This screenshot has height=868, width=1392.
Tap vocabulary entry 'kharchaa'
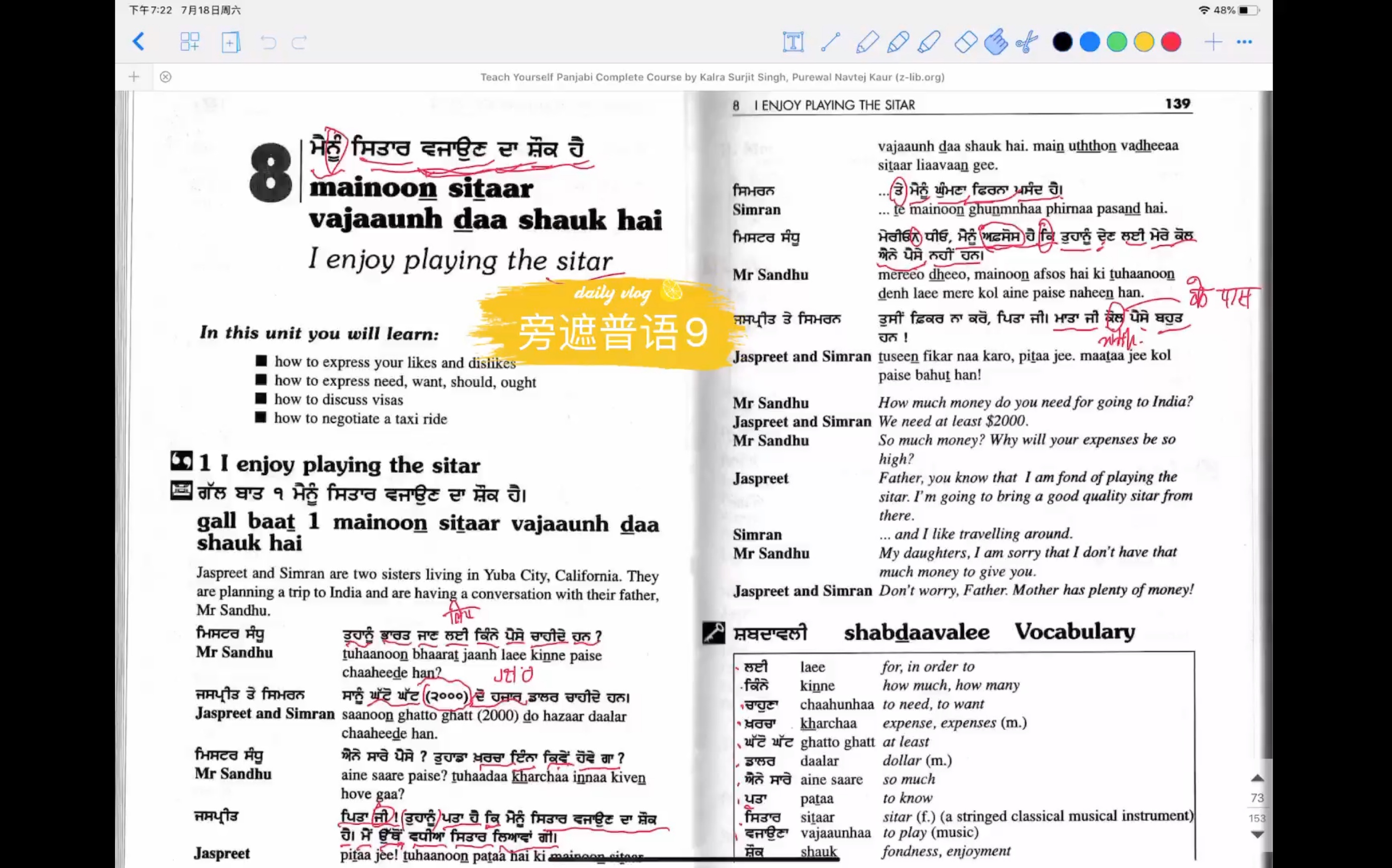pyautogui.click(x=828, y=723)
